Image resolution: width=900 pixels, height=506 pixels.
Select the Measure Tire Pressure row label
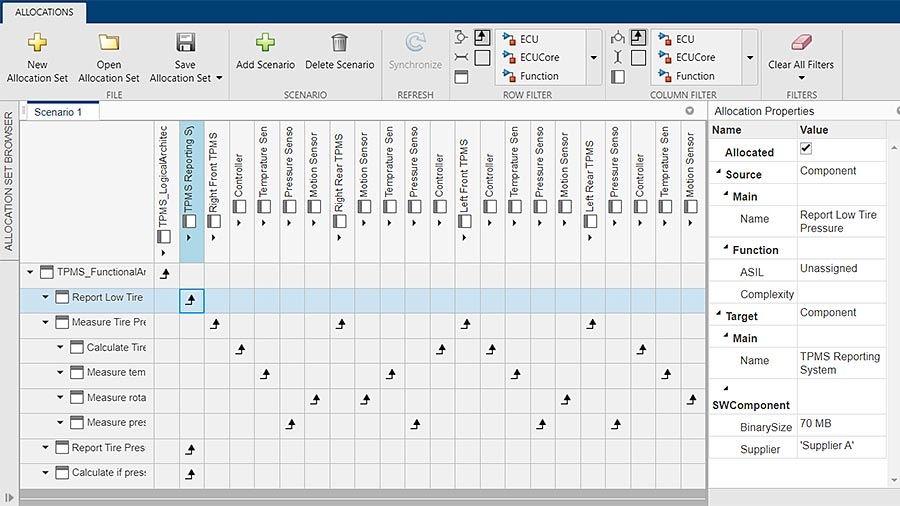click(108, 323)
